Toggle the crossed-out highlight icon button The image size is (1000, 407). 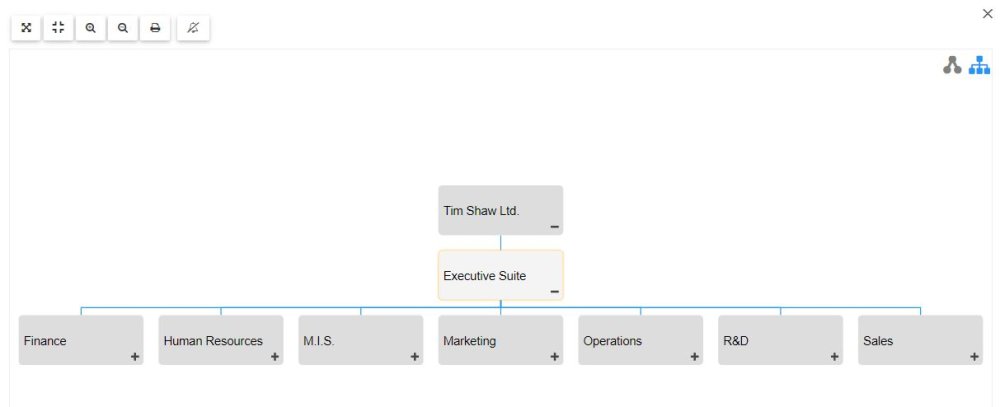193,28
